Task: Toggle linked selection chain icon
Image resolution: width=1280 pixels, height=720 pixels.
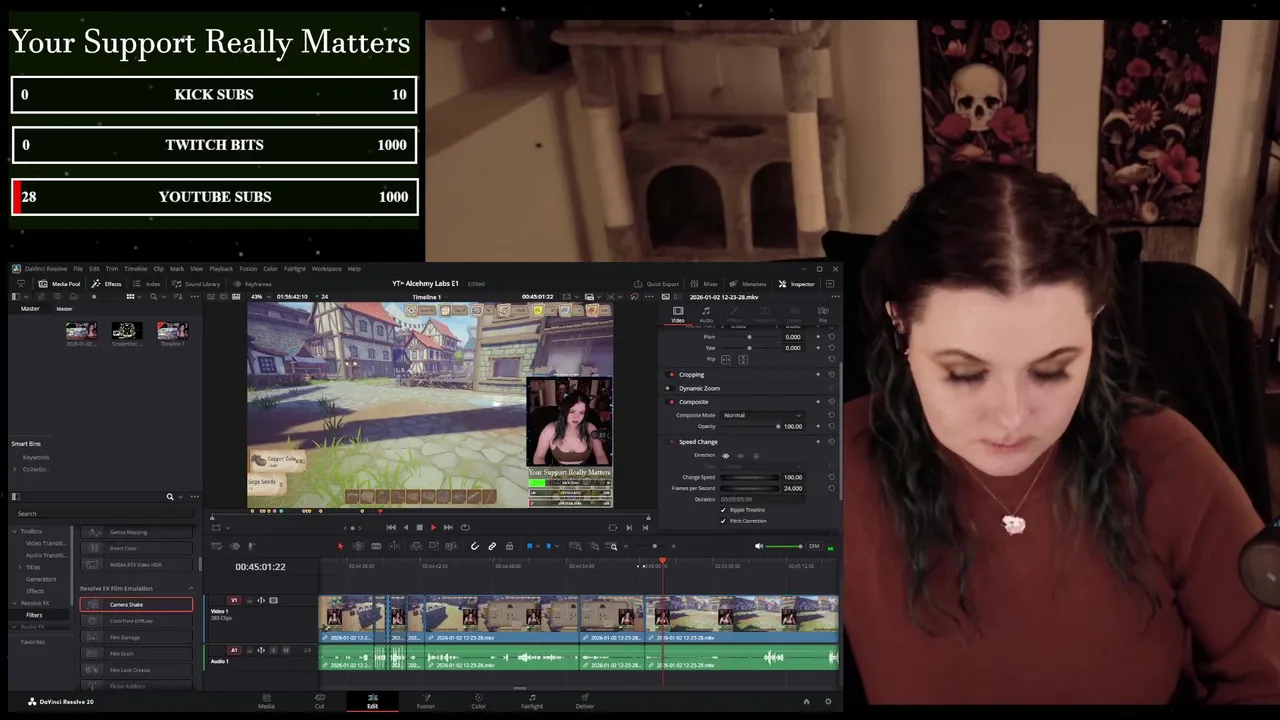Action: tap(492, 546)
